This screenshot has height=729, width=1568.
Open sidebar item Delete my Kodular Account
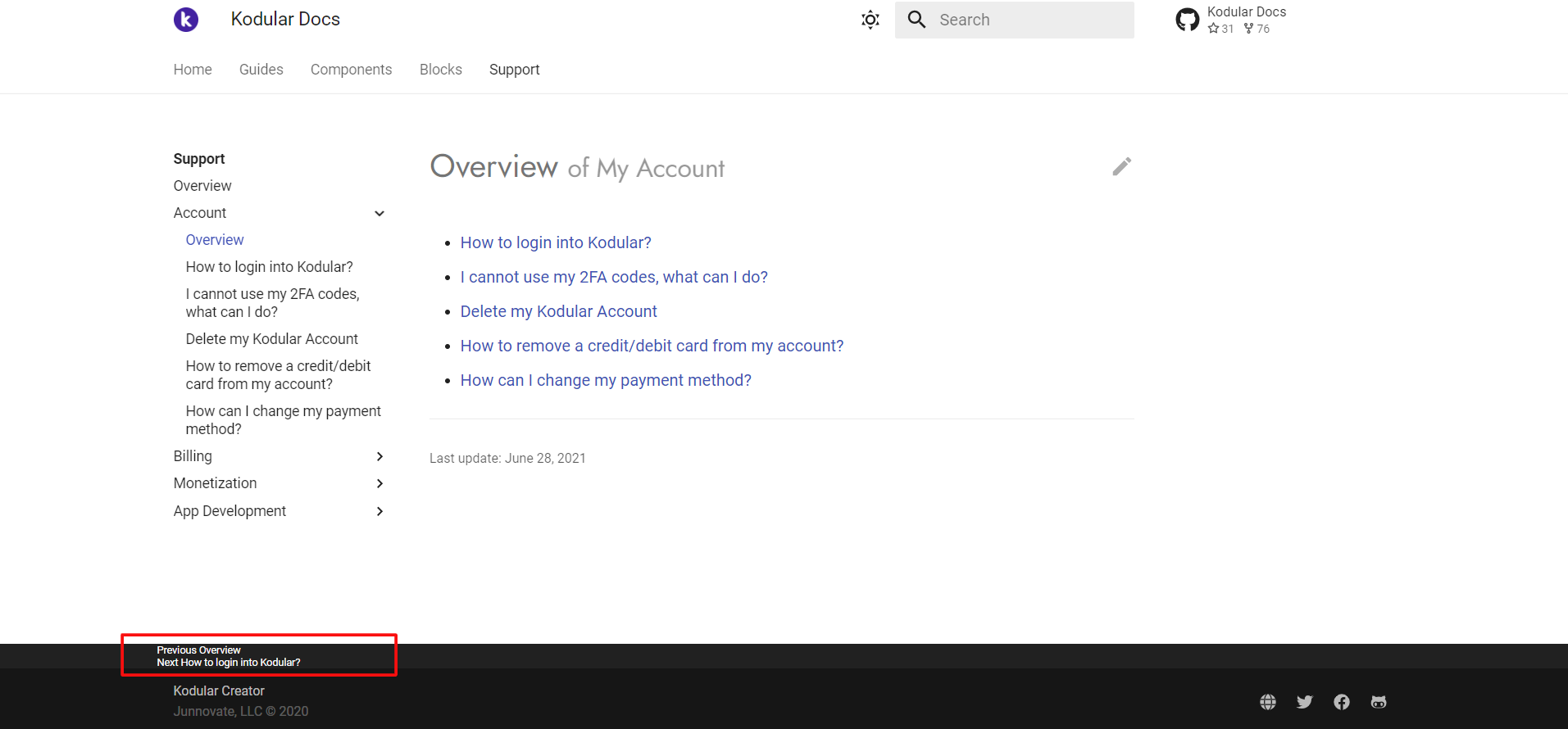[x=272, y=339]
